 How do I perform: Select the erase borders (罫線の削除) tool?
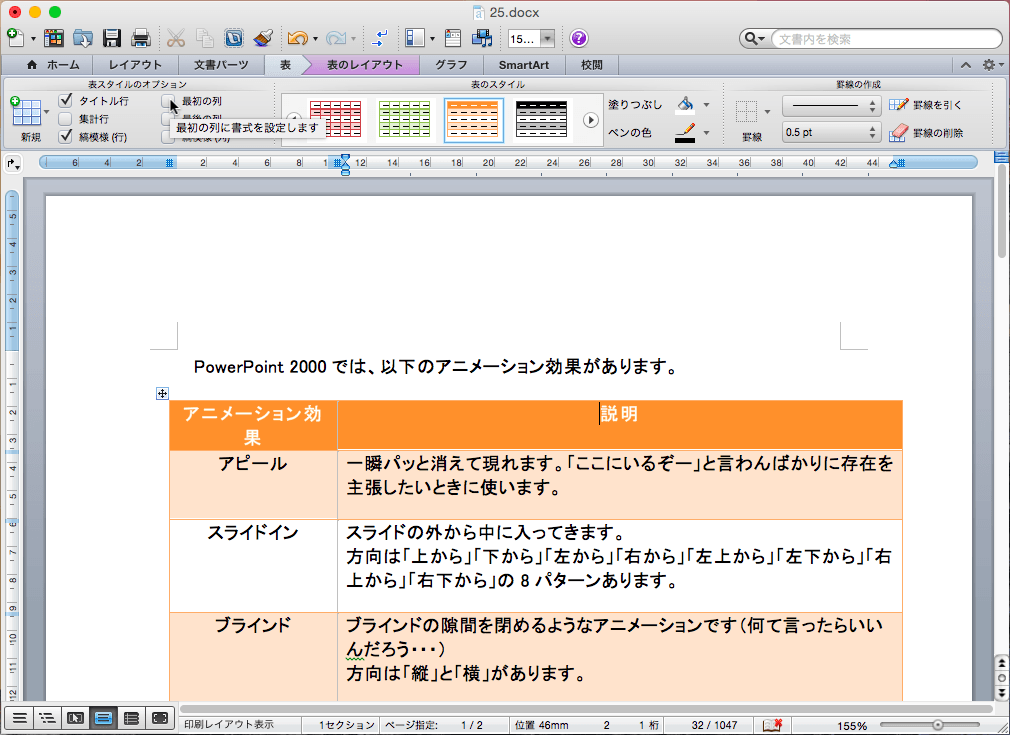pyautogui.click(x=926, y=132)
